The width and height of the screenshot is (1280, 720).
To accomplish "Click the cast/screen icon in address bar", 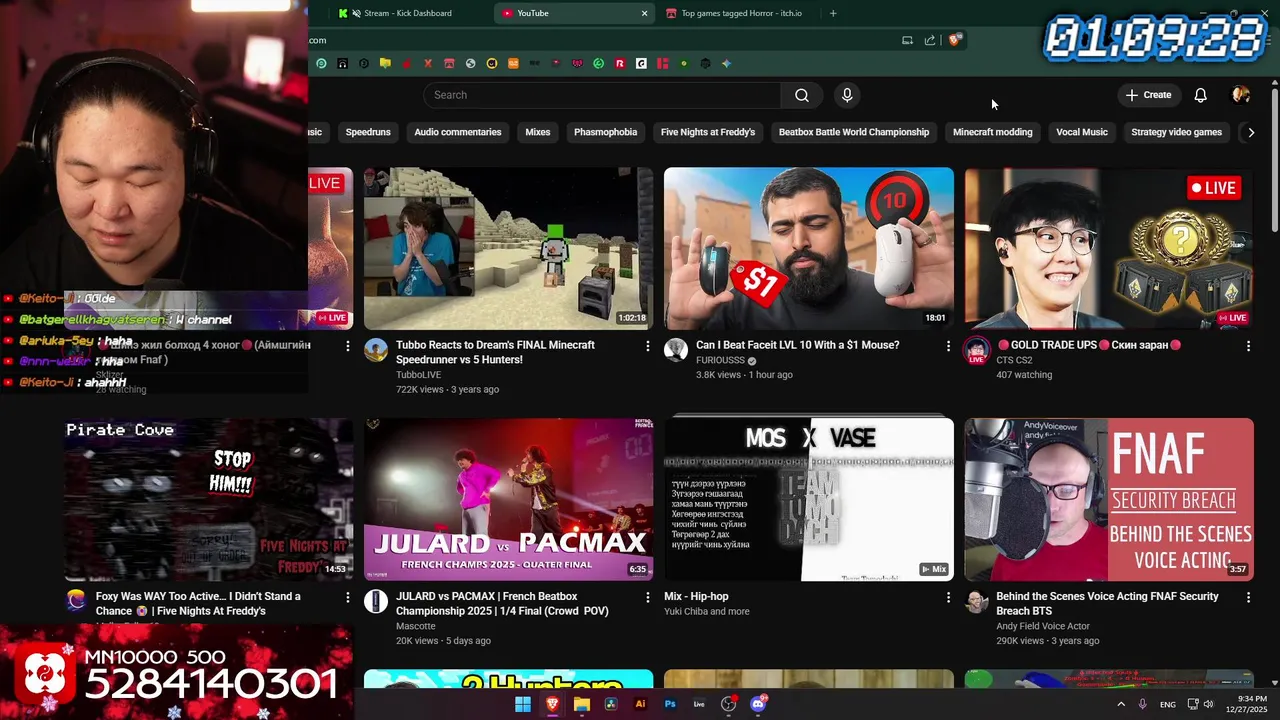I will [907, 40].
